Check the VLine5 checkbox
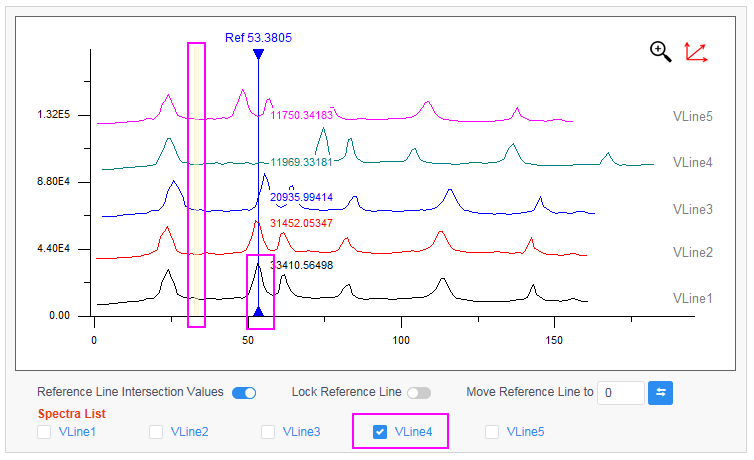Screen dimensions: 754x460 492,432
